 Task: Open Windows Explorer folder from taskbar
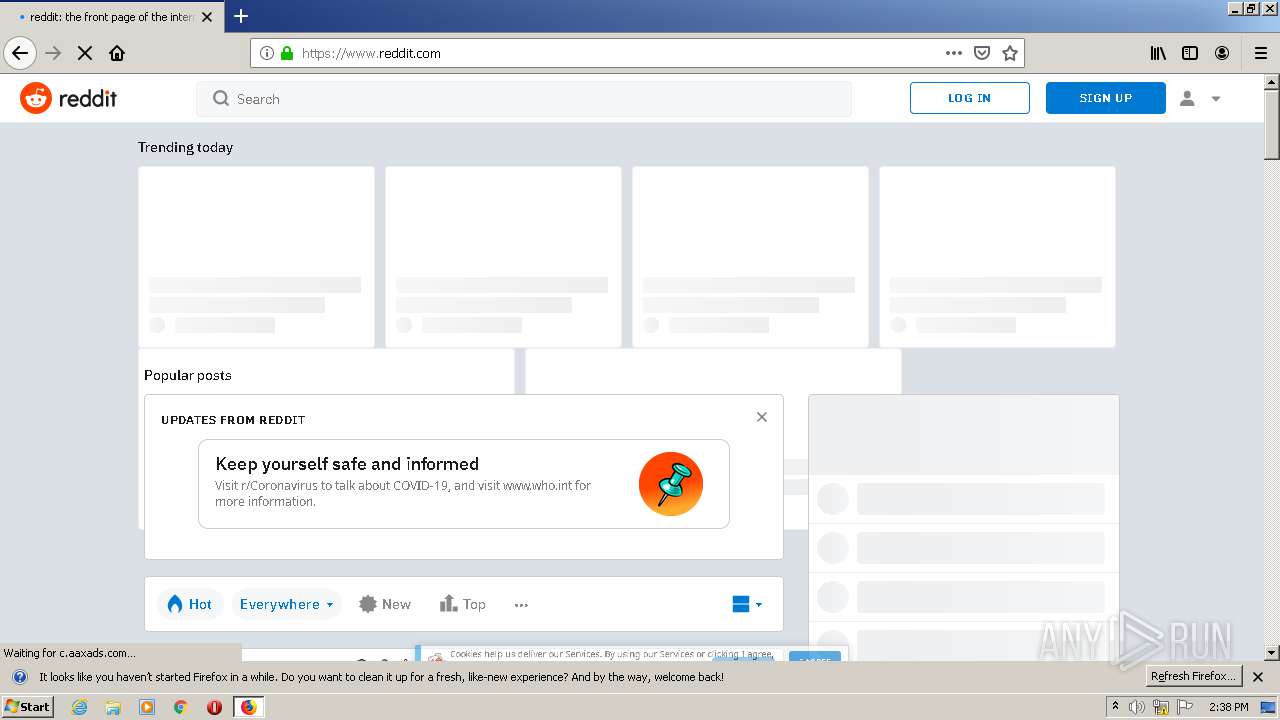[113, 707]
